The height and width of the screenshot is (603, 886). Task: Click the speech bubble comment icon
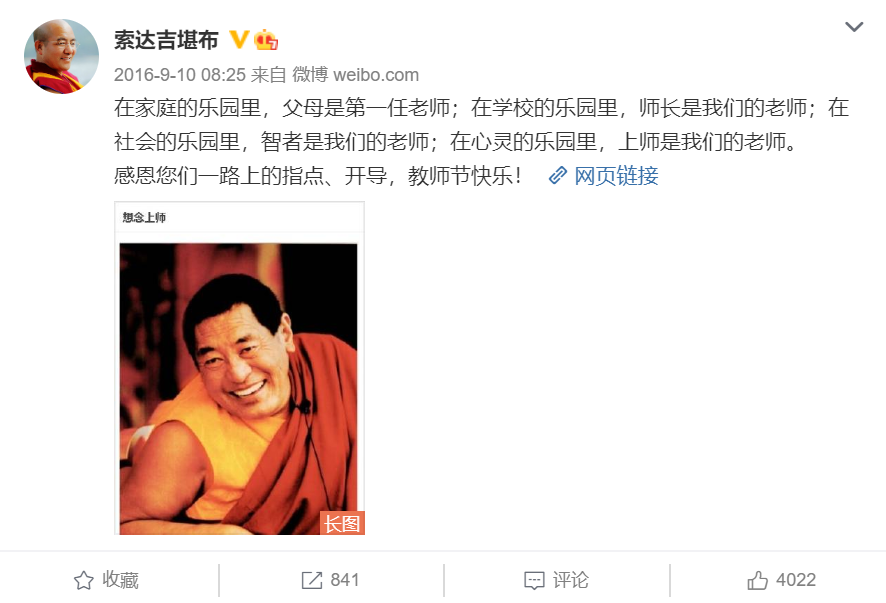pyautogui.click(x=534, y=580)
